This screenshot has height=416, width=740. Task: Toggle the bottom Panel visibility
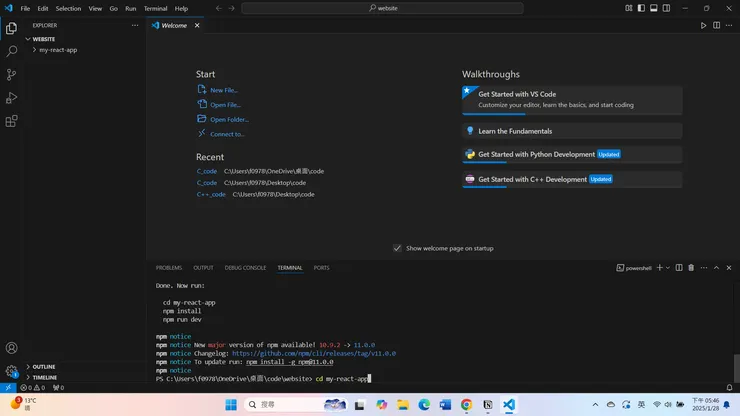pos(654,8)
